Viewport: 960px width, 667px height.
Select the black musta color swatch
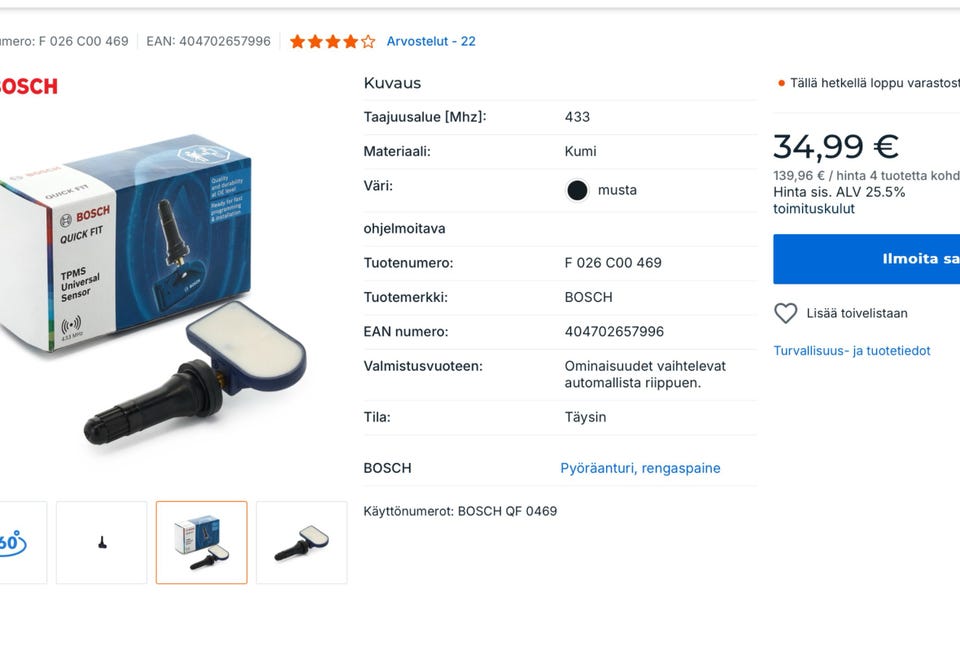[577, 190]
